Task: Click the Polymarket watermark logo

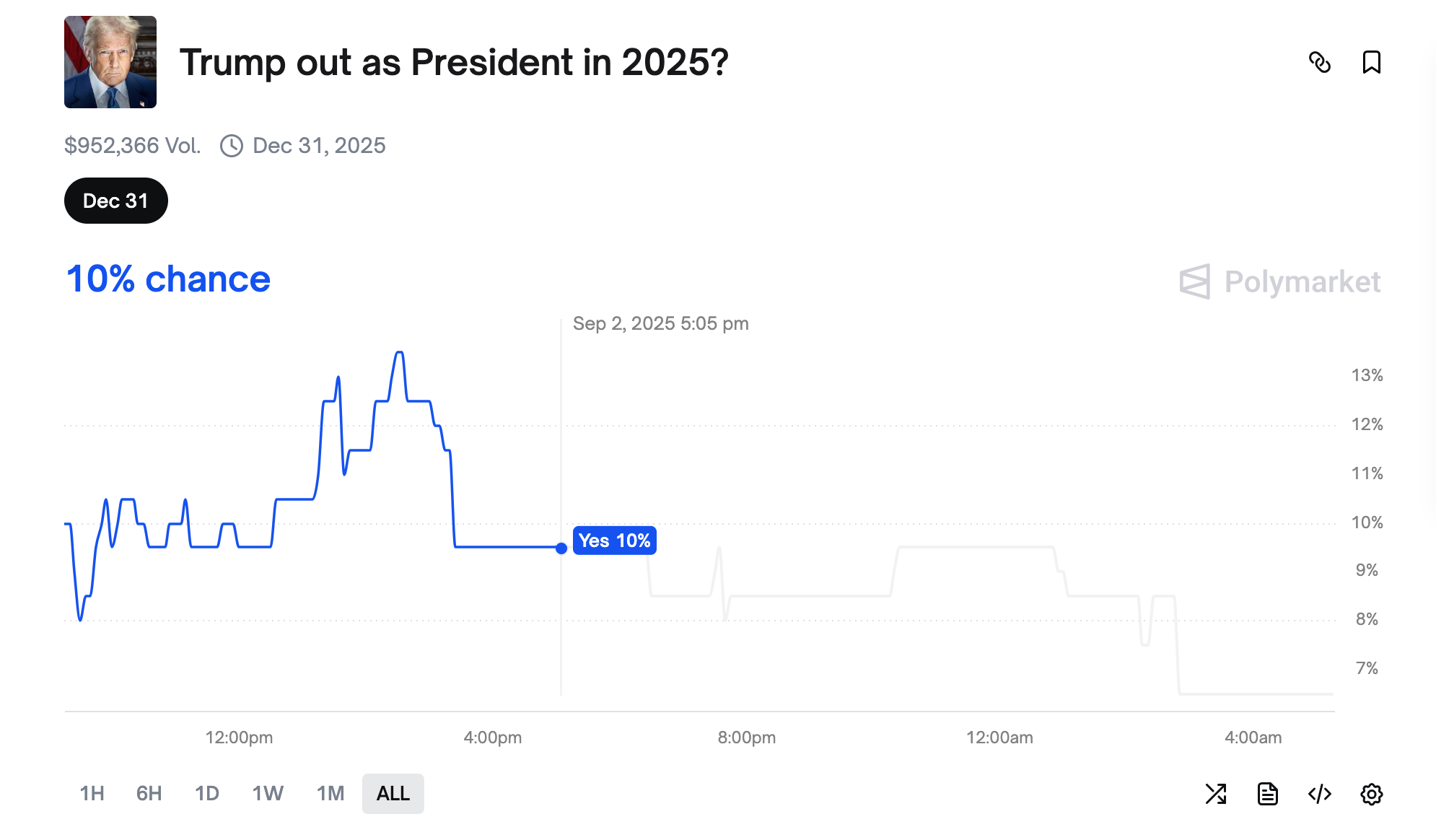Action: coord(1281,282)
